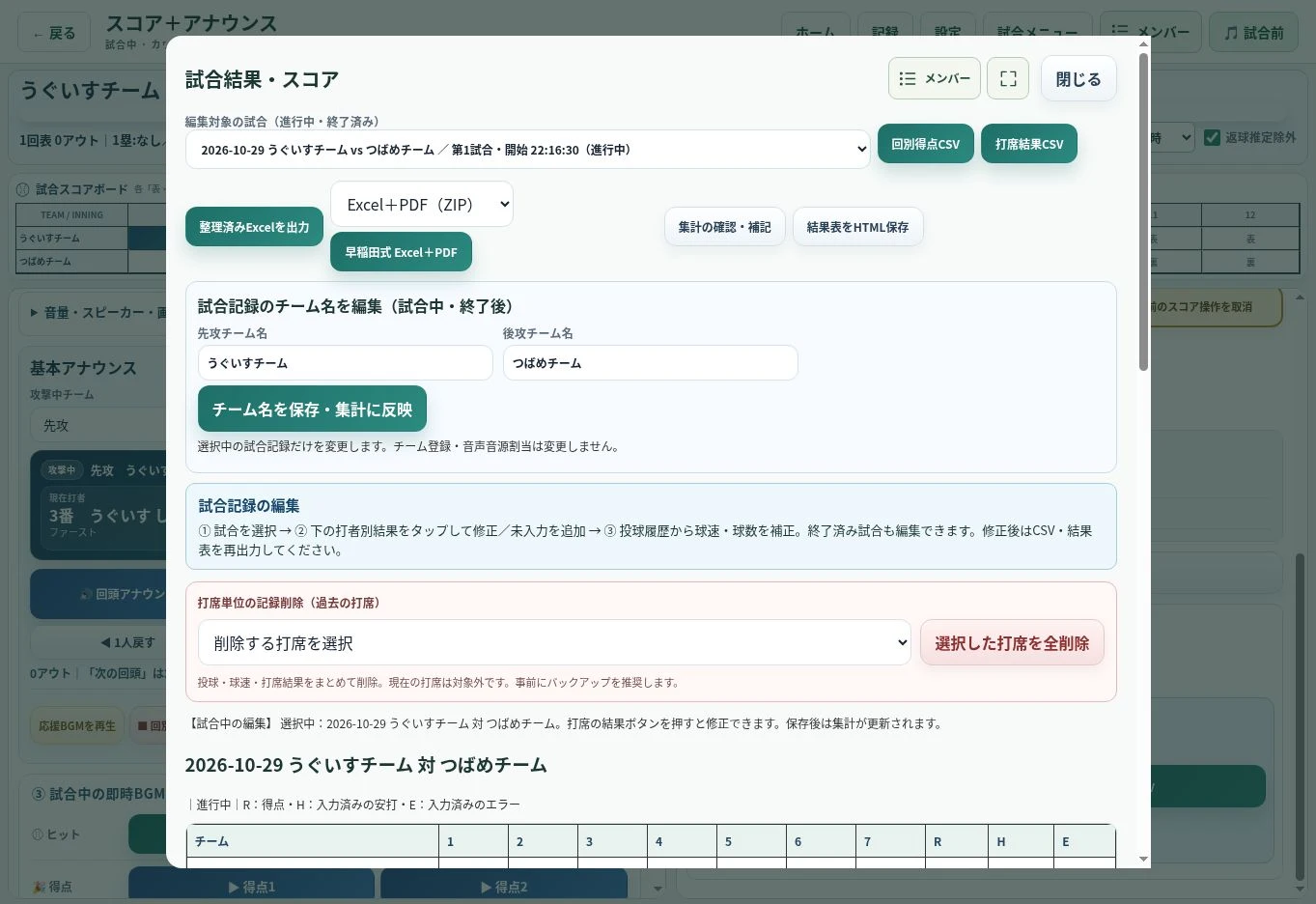Click column header H in score table
This screenshot has width=1316, height=904.
(1022, 841)
